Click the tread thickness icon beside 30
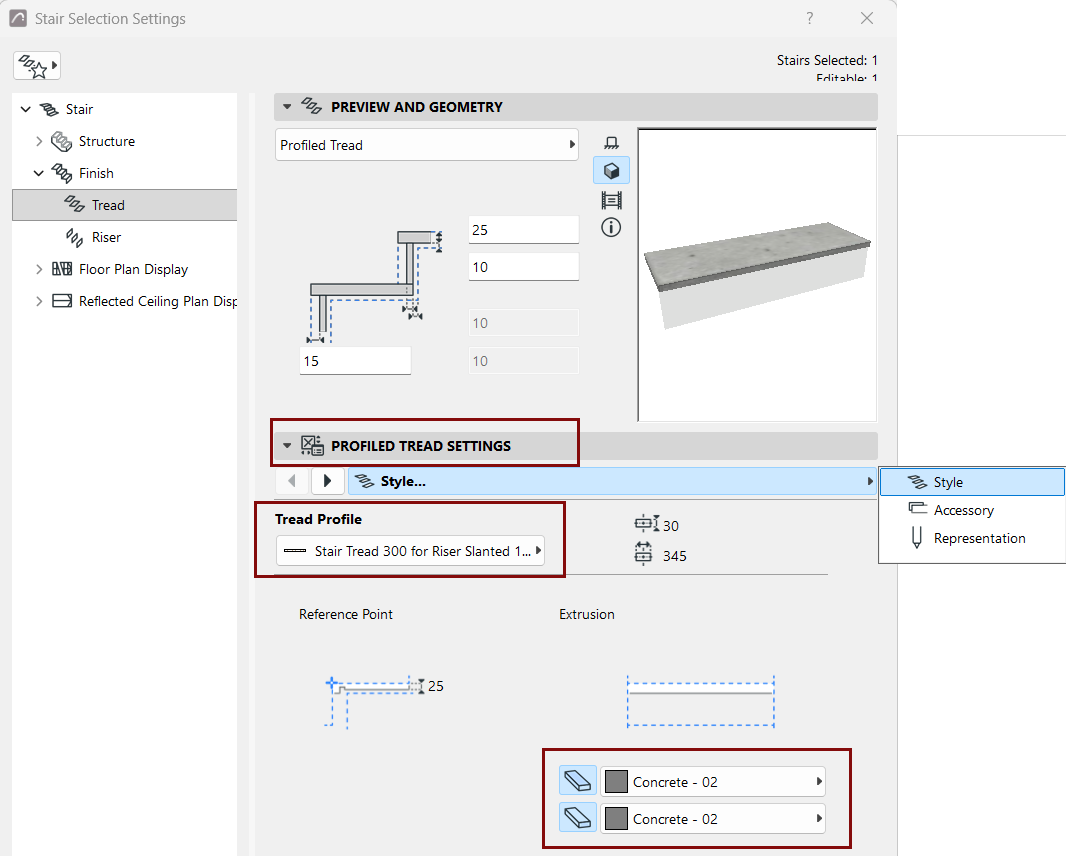This screenshot has width=1066, height=856. point(647,524)
